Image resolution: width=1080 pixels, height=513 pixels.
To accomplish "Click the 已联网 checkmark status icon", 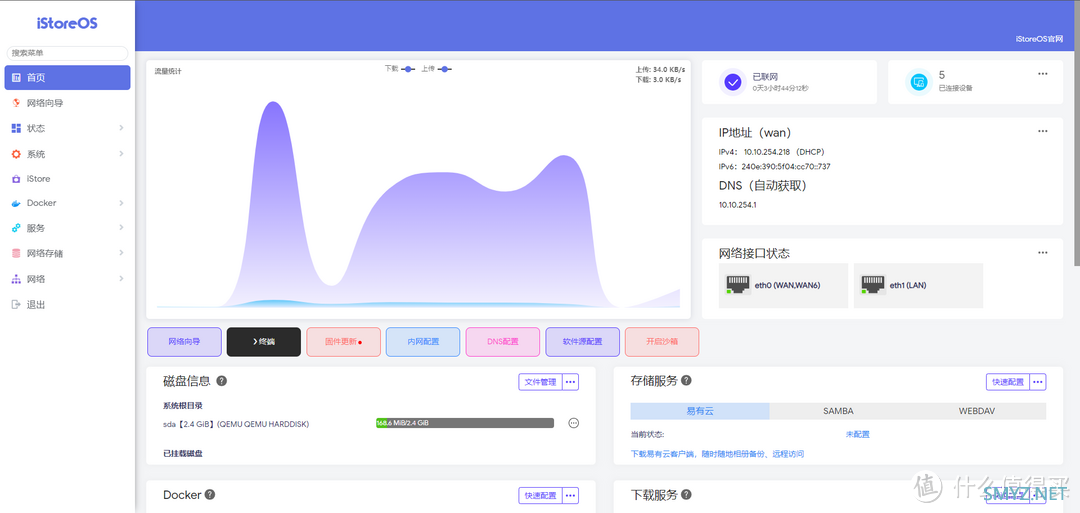I will [733, 83].
